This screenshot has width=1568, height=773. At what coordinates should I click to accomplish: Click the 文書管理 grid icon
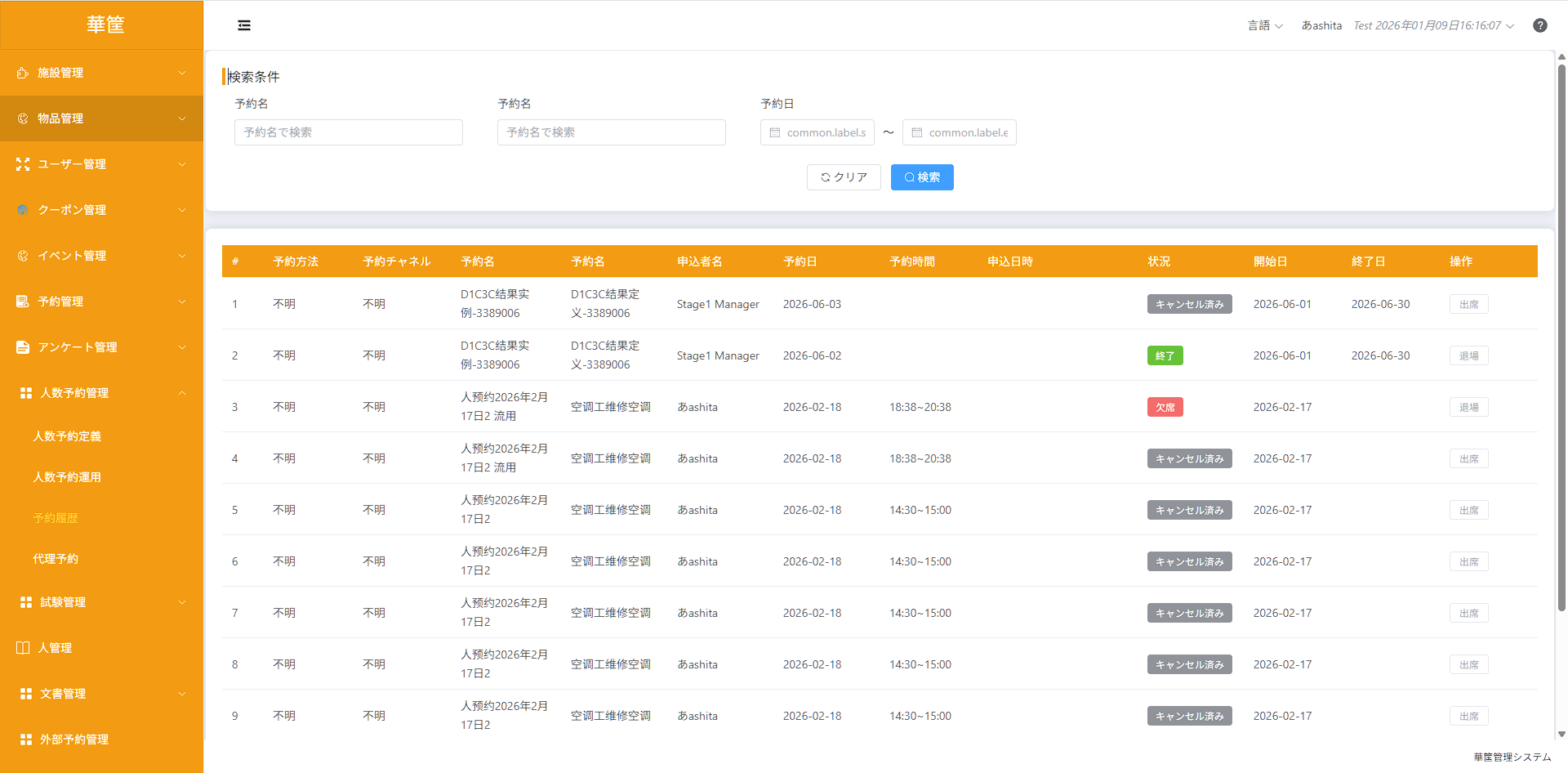coord(26,694)
